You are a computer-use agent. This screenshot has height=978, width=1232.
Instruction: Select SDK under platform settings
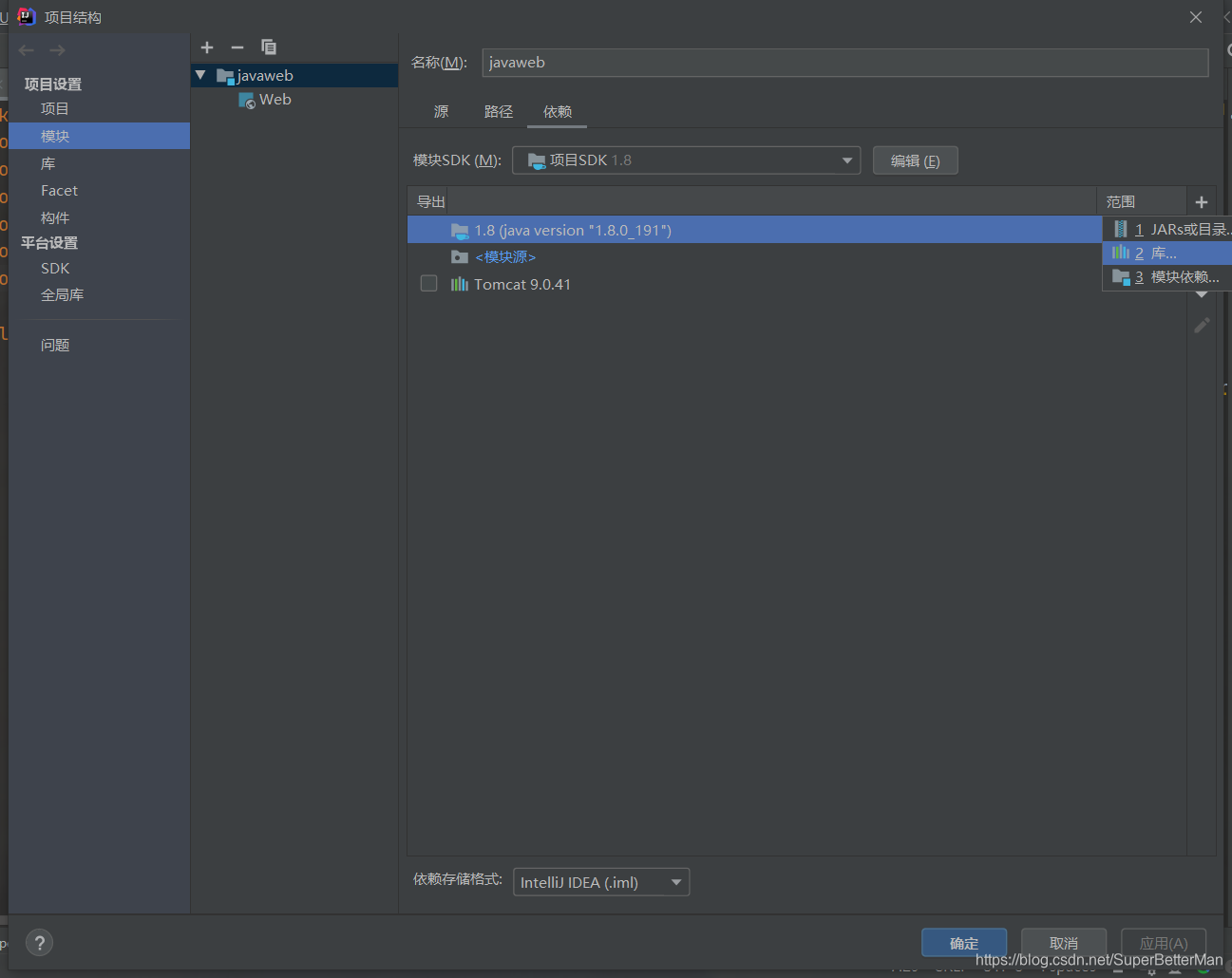click(x=55, y=269)
